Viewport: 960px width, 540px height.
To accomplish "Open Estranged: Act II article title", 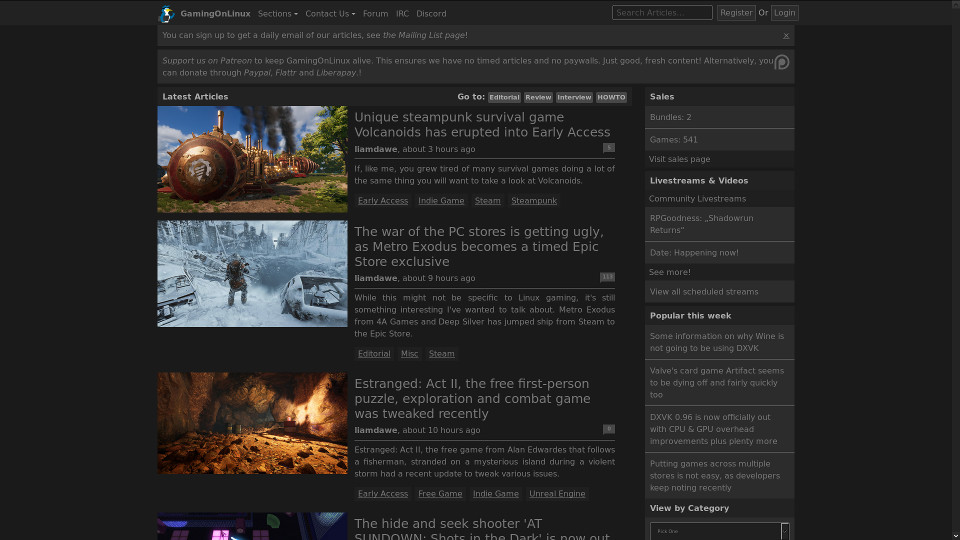I will click(x=473, y=399).
